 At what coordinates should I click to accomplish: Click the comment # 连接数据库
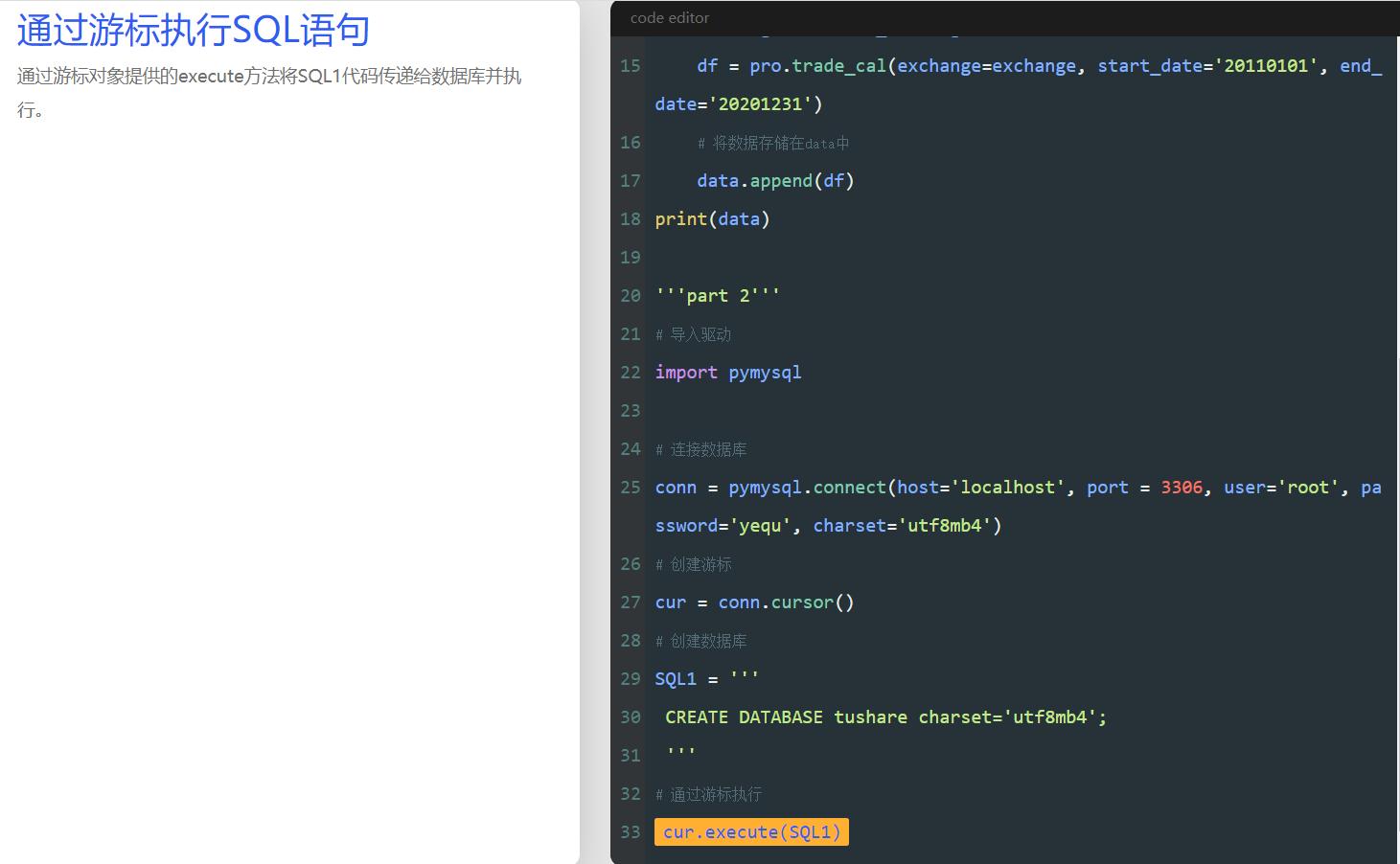point(700,449)
